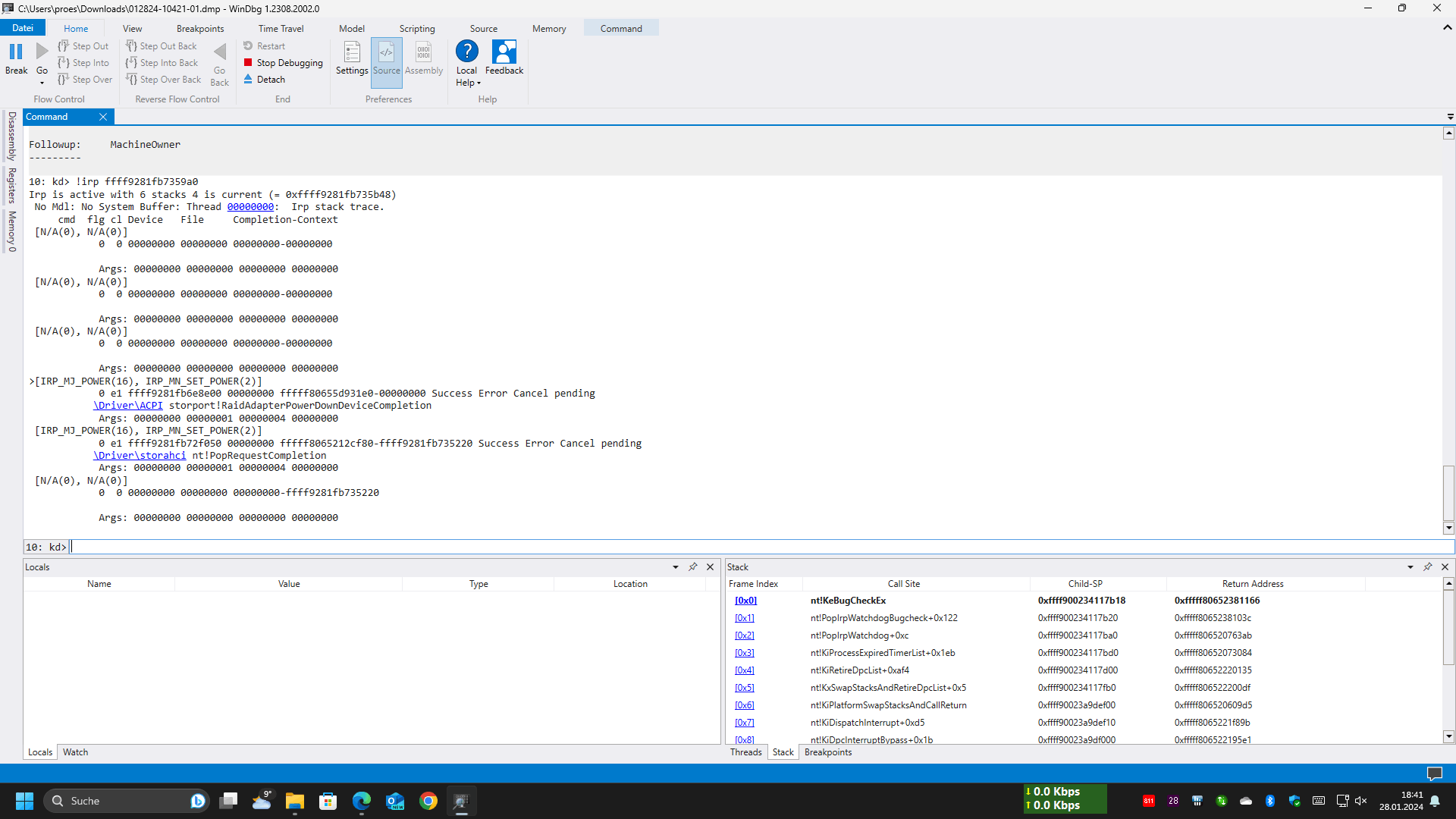Click the command output vertical scrollbar thumb

pos(1448,493)
